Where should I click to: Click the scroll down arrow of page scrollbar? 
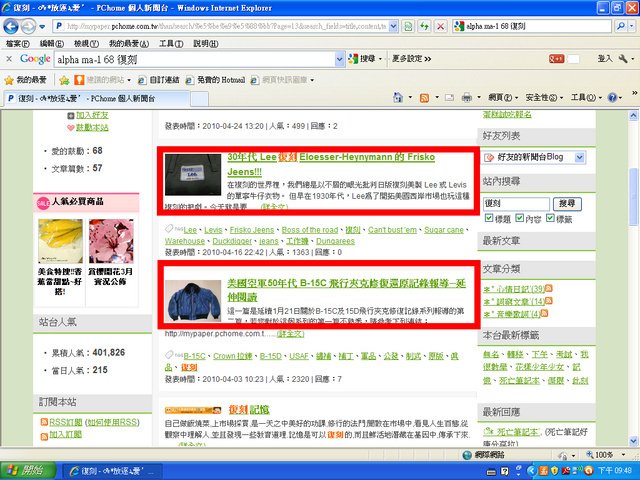click(634, 441)
